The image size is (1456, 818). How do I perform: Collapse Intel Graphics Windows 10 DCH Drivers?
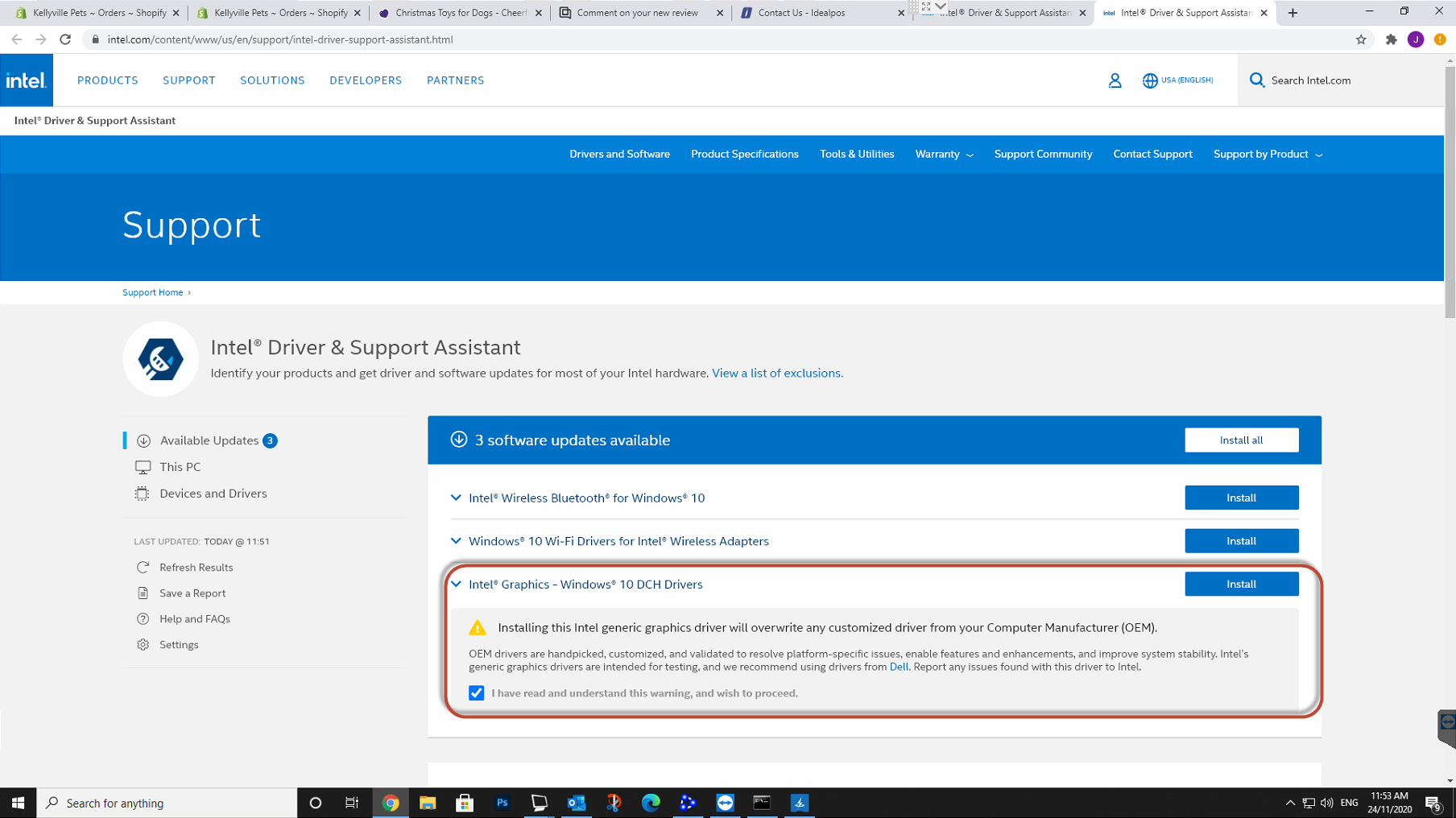click(x=456, y=585)
